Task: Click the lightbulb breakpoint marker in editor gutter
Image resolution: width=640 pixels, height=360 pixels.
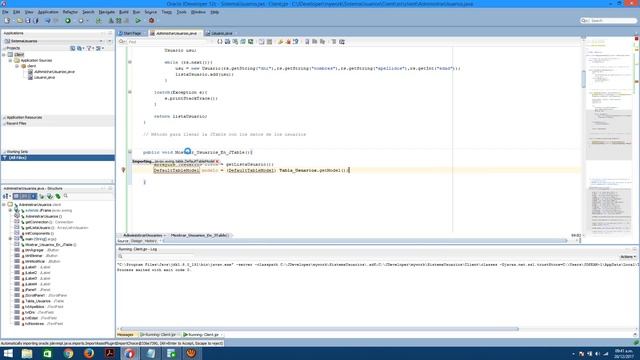Action: (x=123, y=170)
